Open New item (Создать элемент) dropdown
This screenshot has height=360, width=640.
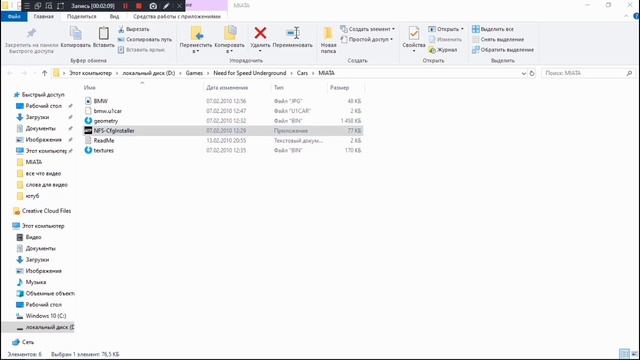pyautogui.click(x=367, y=29)
